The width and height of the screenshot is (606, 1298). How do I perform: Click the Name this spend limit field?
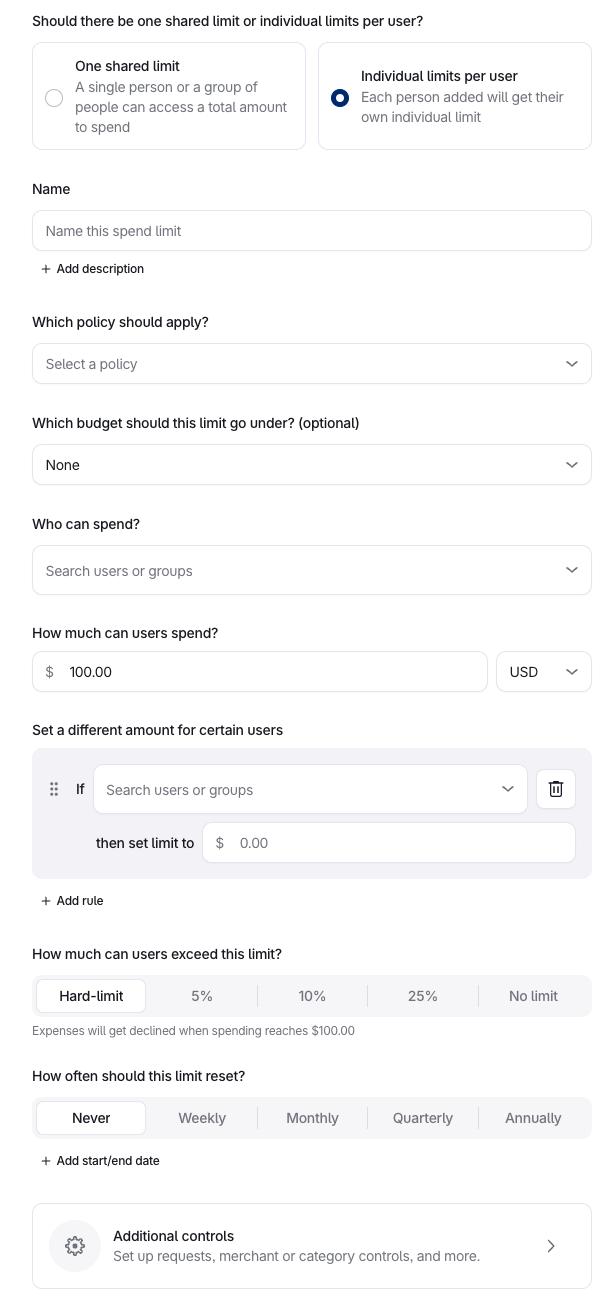click(x=311, y=231)
